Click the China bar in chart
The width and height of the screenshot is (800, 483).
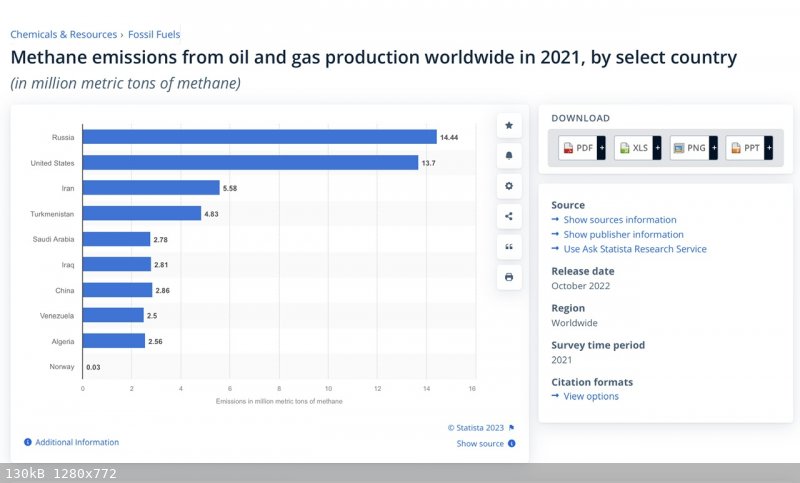coord(117,290)
